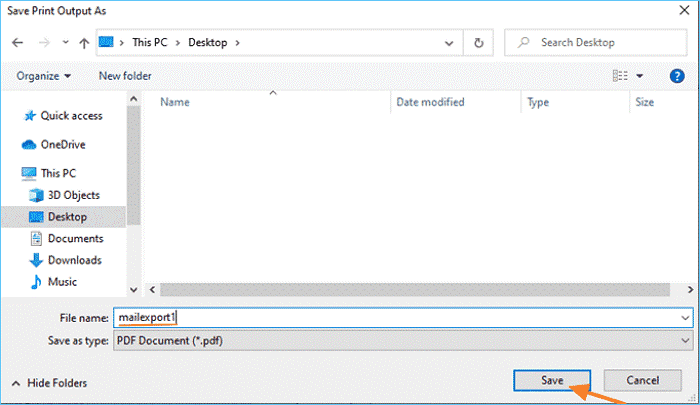Expand the Organize dropdown menu
Viewport: 700px width, 405px height.
[x=43, y=76]
